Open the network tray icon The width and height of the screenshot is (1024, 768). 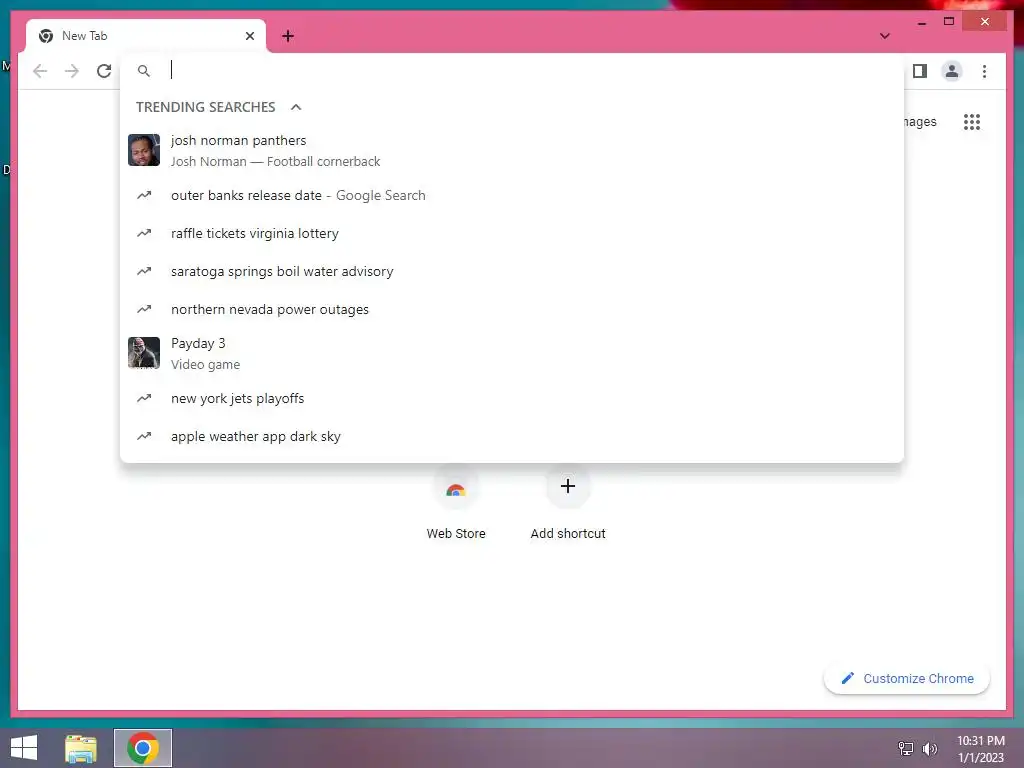tap(906, 748)
